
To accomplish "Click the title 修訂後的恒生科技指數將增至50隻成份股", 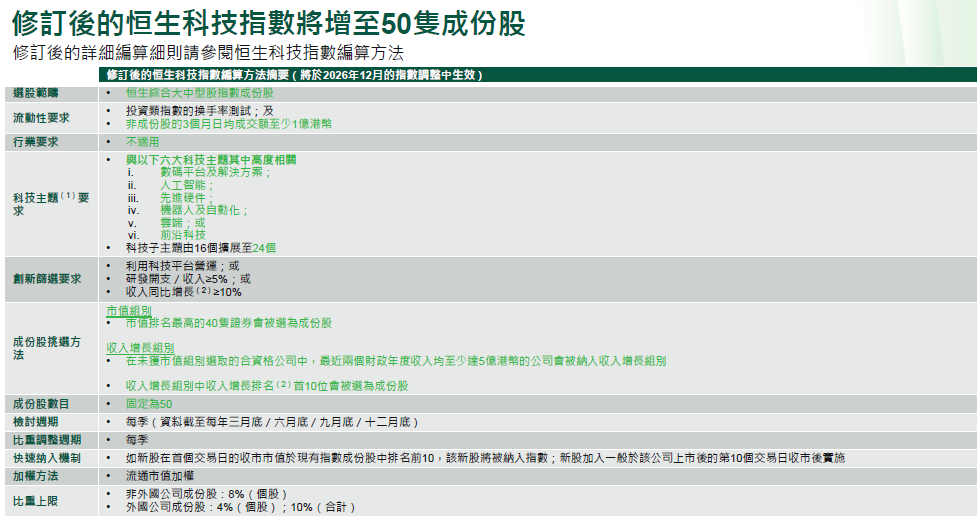I will (269, 23).
